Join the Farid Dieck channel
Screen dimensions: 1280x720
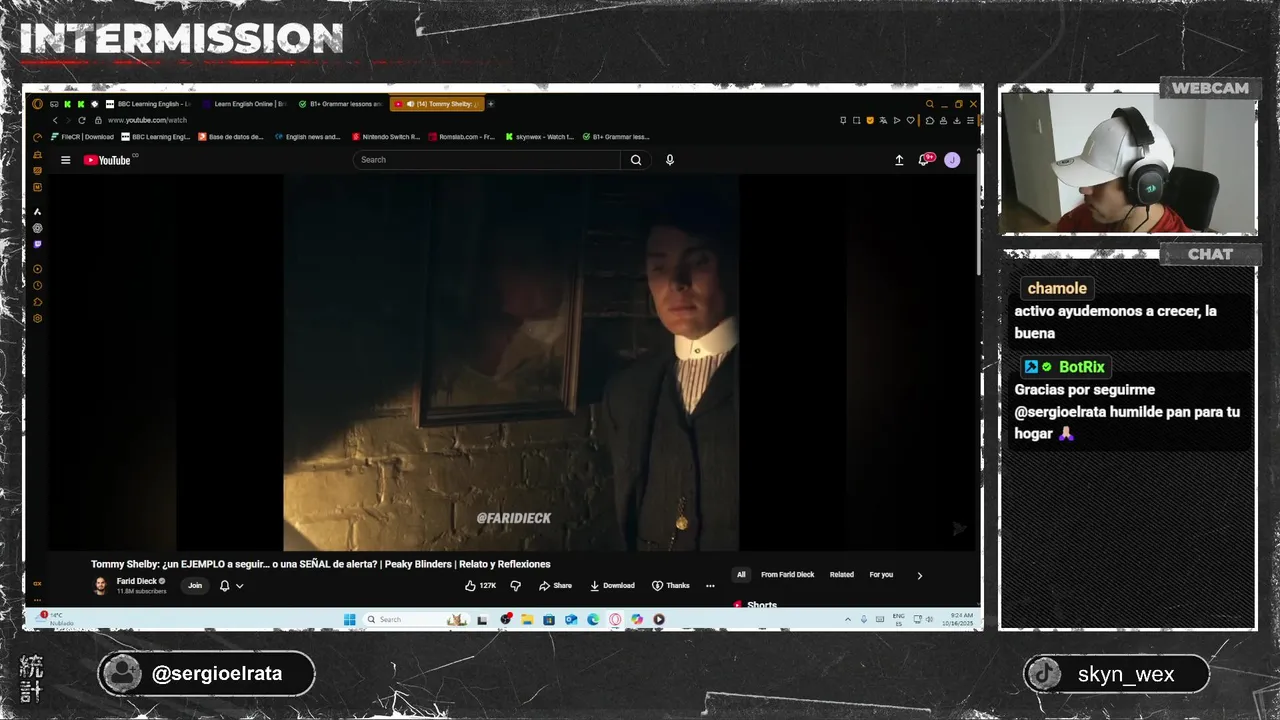pos(195,586)
